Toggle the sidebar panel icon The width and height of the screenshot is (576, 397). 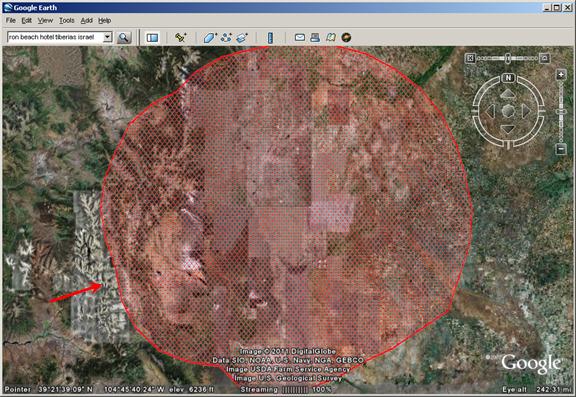pos(152,37)
